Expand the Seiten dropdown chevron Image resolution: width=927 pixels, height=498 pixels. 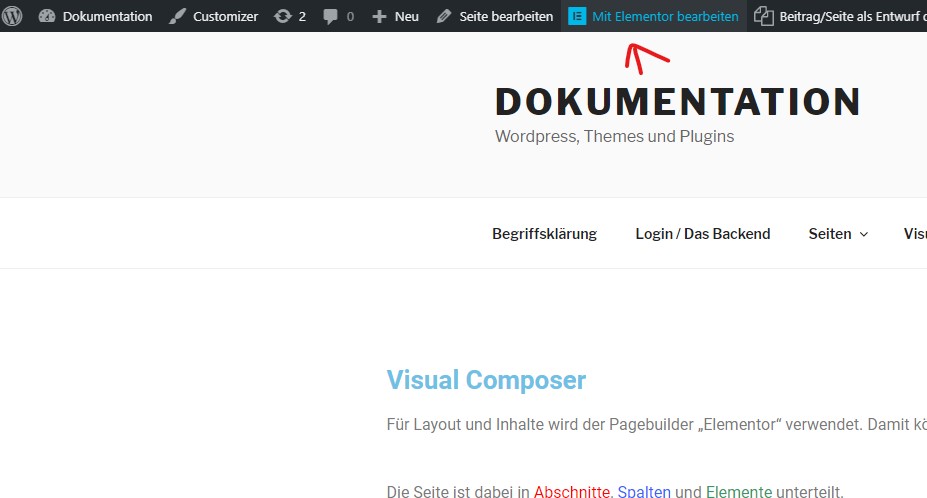point(864,234)
